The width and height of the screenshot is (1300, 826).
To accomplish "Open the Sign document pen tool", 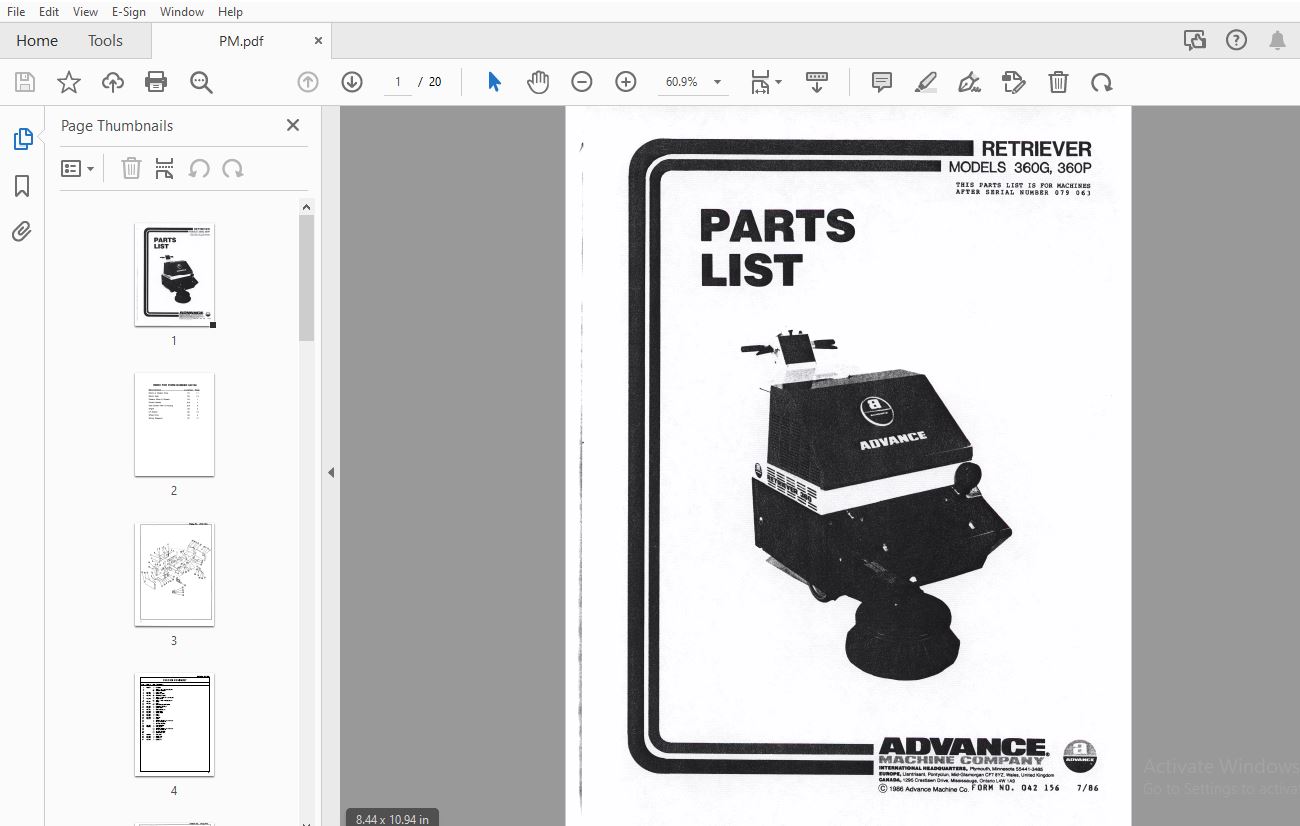I will 969,82.
